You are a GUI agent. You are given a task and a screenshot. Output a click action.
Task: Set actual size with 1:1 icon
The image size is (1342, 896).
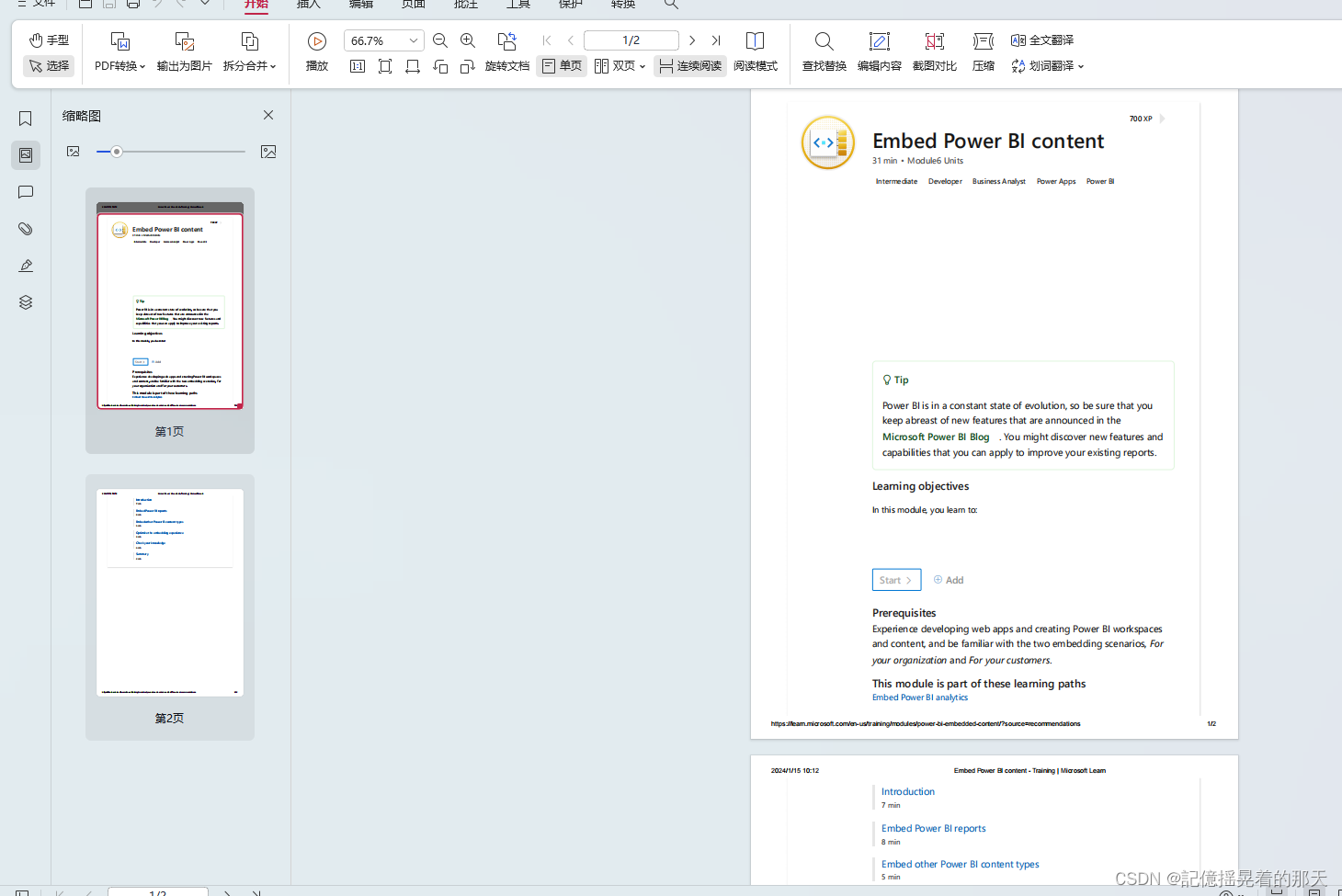[358, 66]
